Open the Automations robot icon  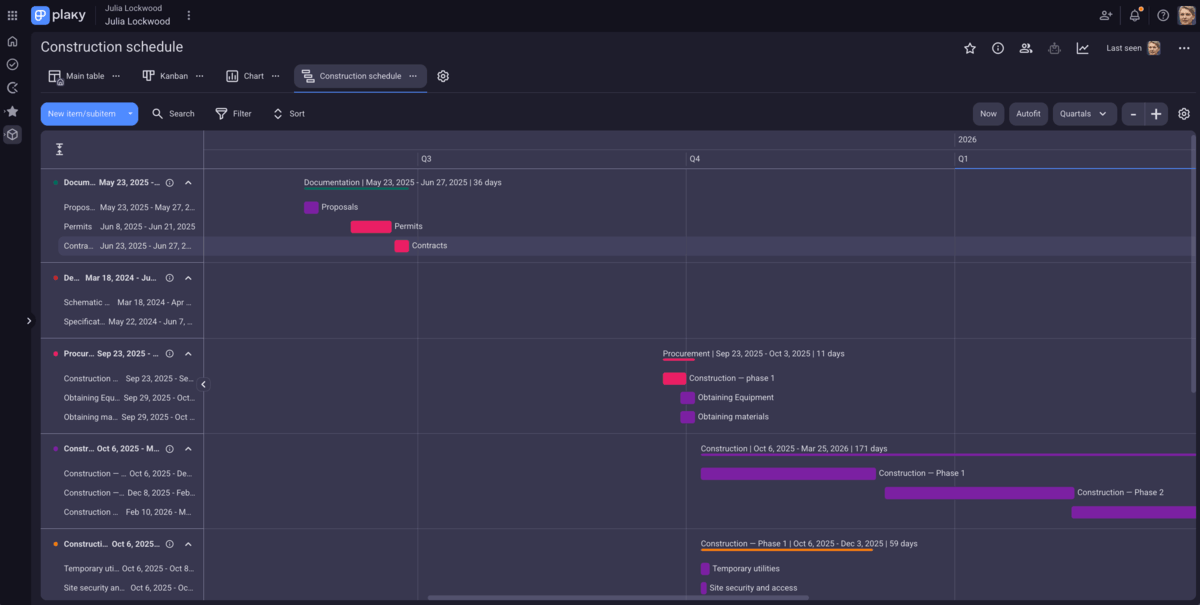click(1054, 47)
